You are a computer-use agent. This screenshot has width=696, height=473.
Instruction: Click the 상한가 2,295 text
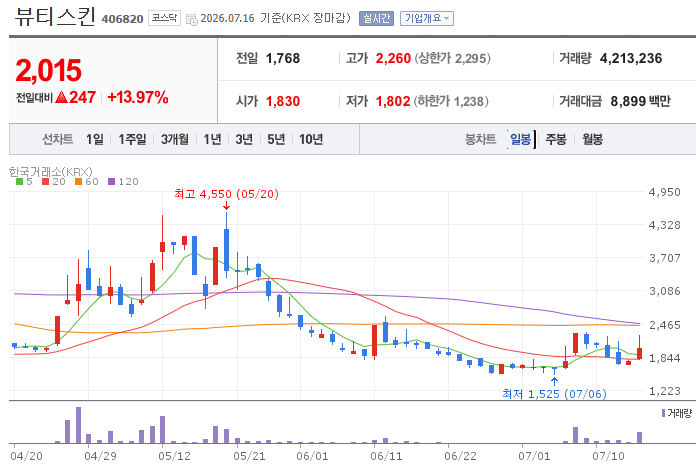(x=453, y=58)
